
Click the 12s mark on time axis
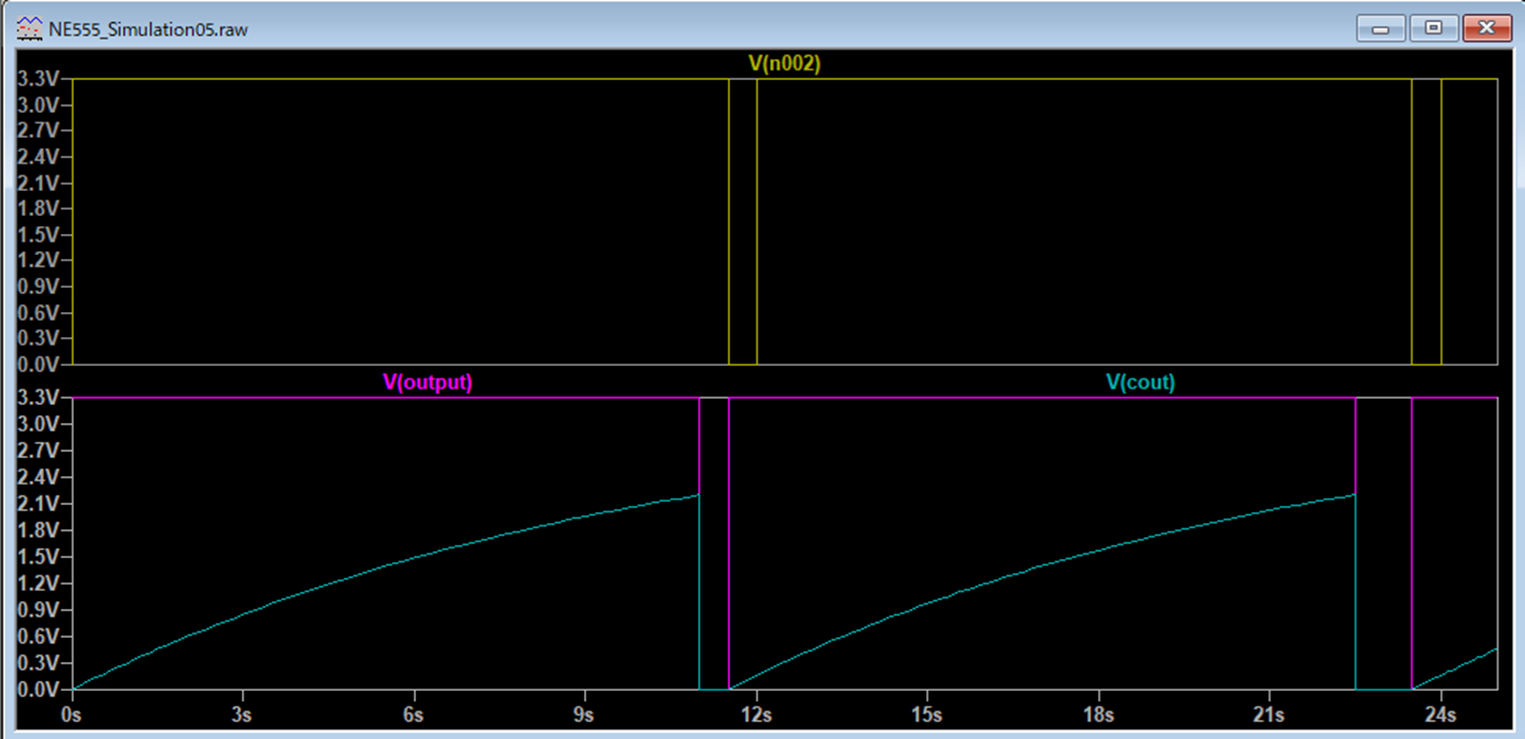(x=756, y=715)
